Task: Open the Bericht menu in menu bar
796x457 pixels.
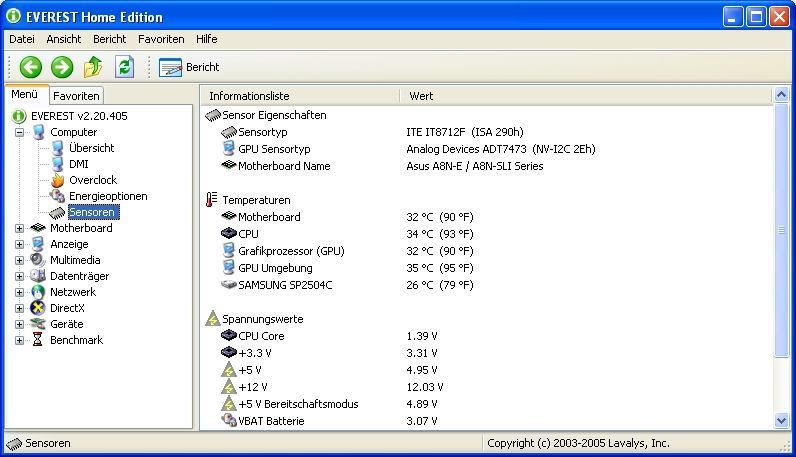Action: coord(109,39)
